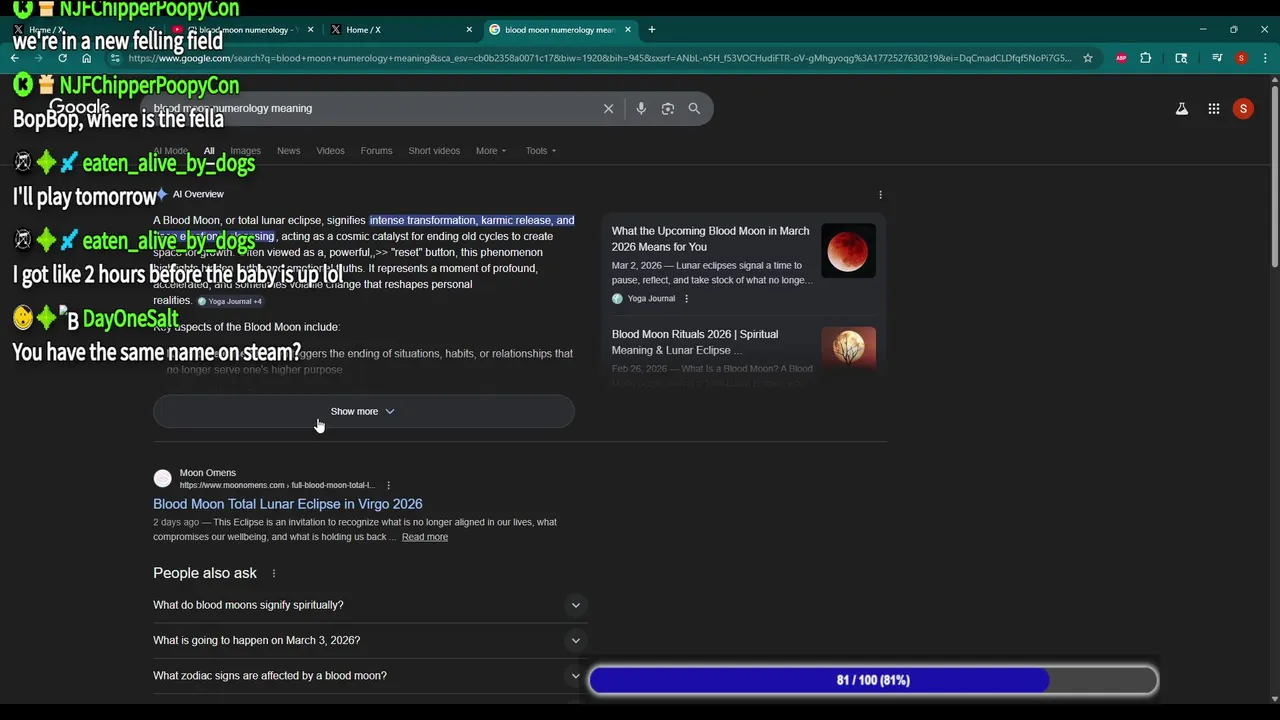Click the 81 / 100 progress bar

click(x=873, y=680)
